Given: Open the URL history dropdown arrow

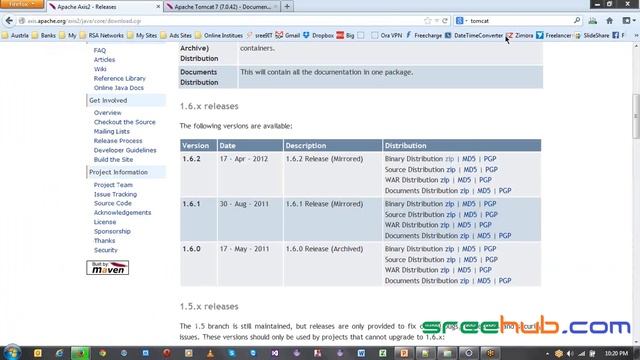Looking at the screenshot, I should tap(436, 20).
